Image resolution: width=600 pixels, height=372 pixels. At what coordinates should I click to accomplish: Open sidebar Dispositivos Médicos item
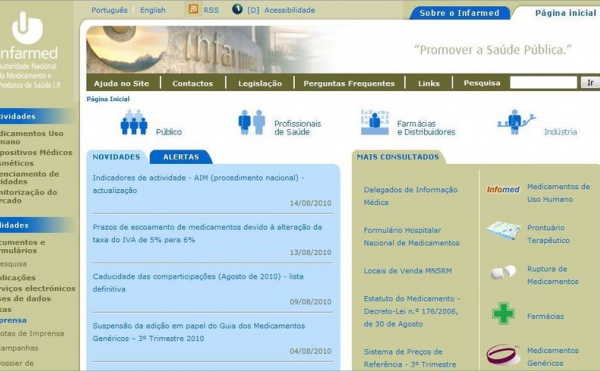pyautogui.click(x=36, y=152)
